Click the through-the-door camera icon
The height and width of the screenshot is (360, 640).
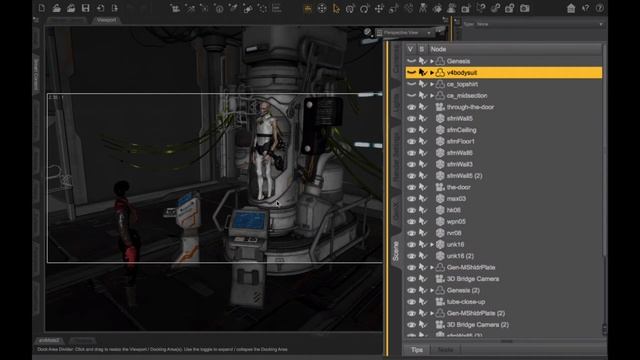point(440,107)
